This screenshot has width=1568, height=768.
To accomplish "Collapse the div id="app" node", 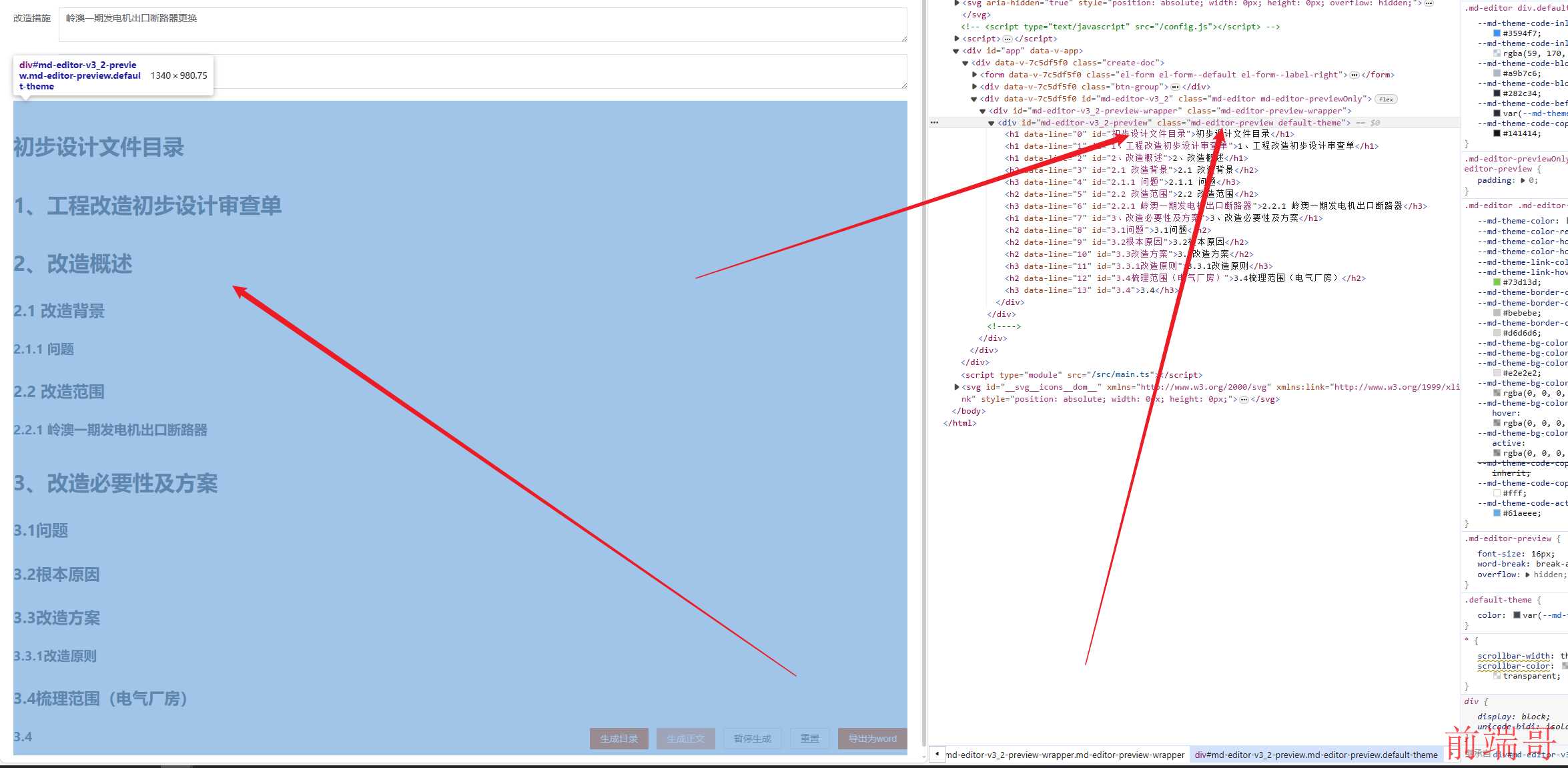I will tap(956, 51).
